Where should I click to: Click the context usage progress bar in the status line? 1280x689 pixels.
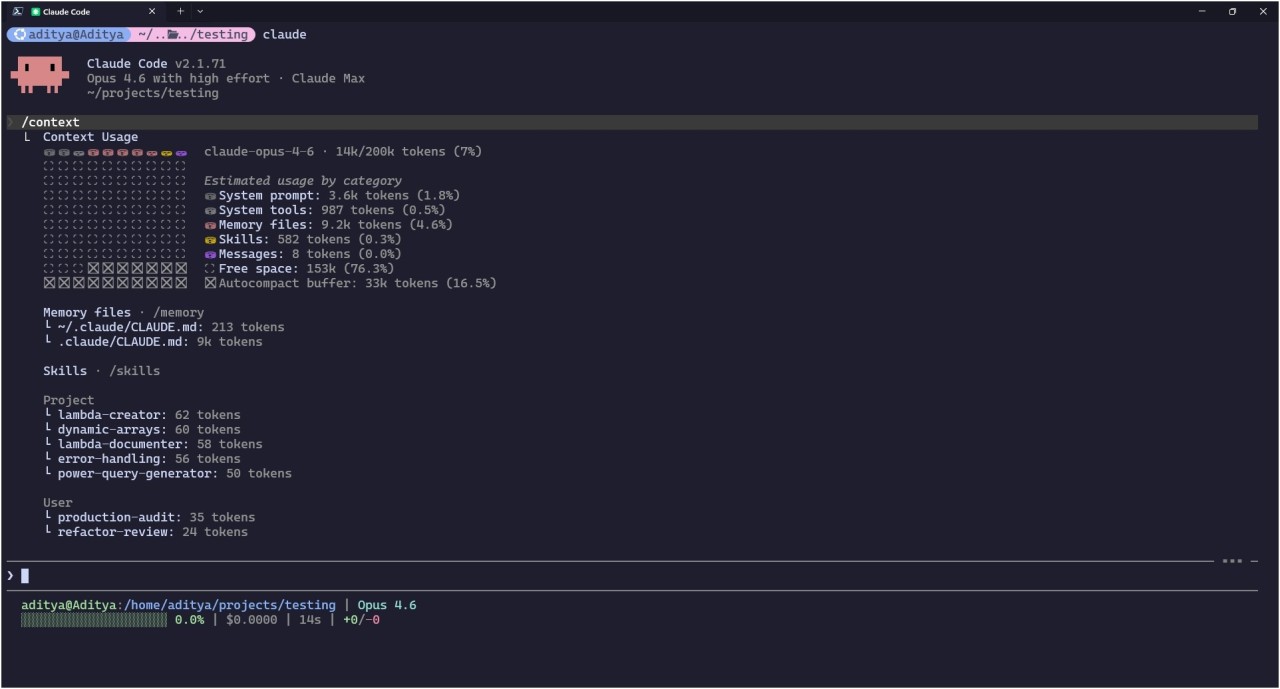pos(94,620)
